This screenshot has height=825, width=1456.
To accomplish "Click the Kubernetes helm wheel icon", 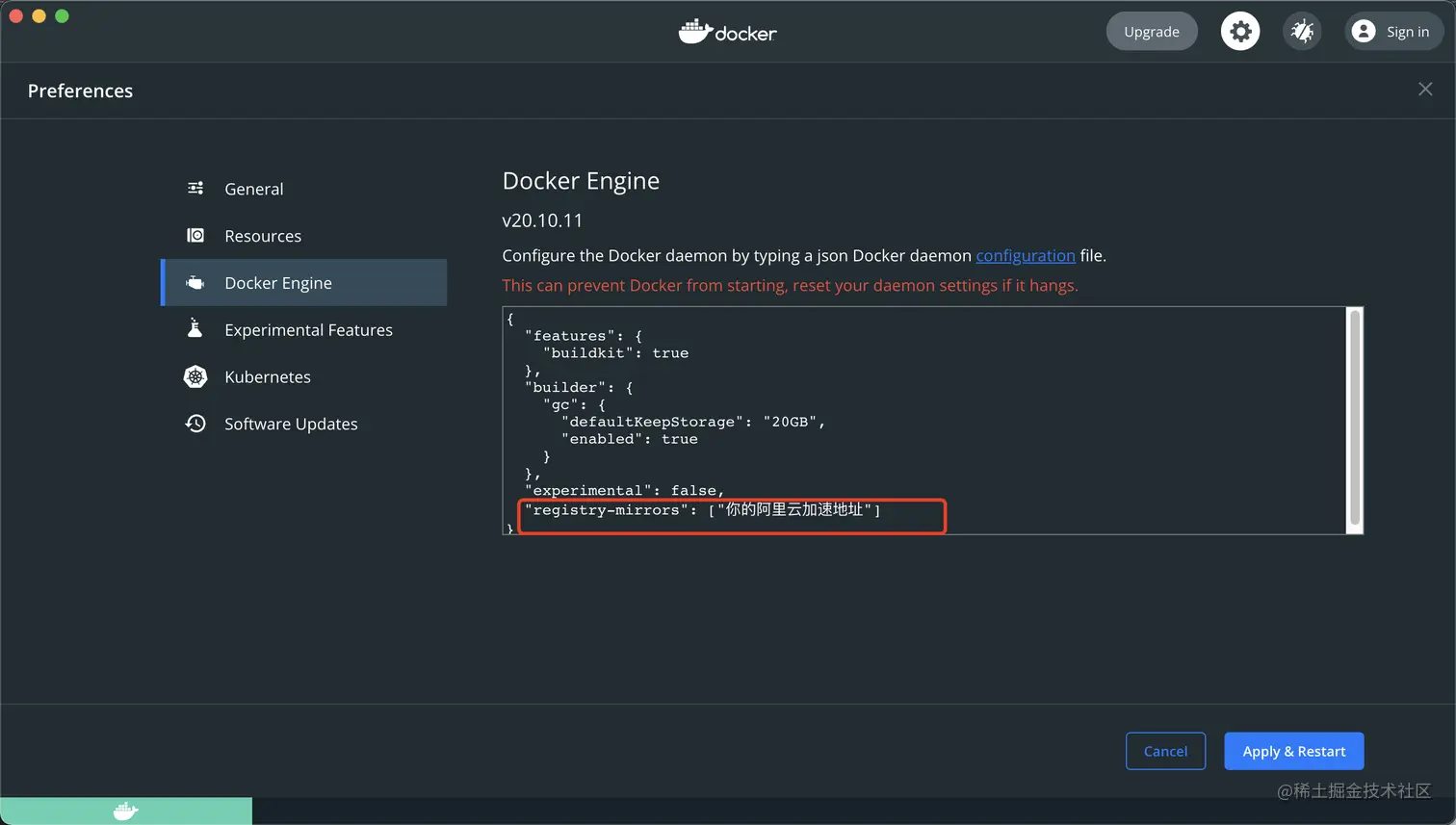I will point(195,376).
